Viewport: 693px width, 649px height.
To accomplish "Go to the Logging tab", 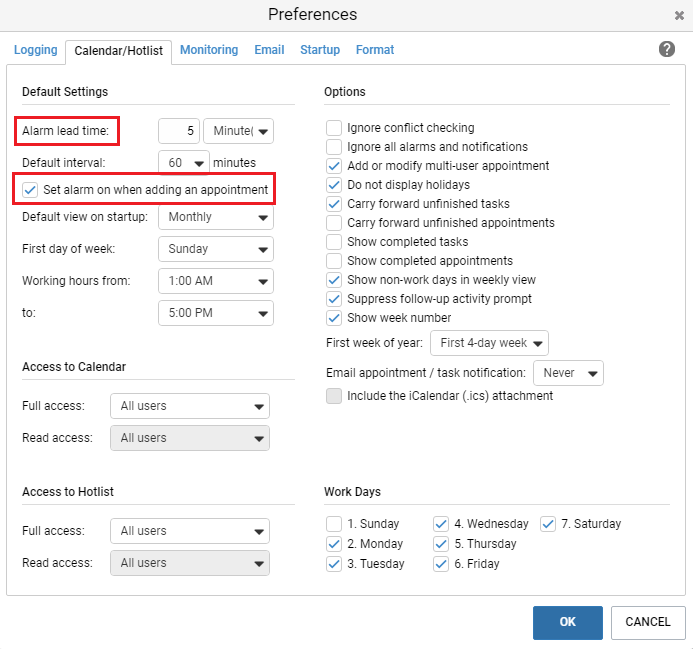I will 36,50.
